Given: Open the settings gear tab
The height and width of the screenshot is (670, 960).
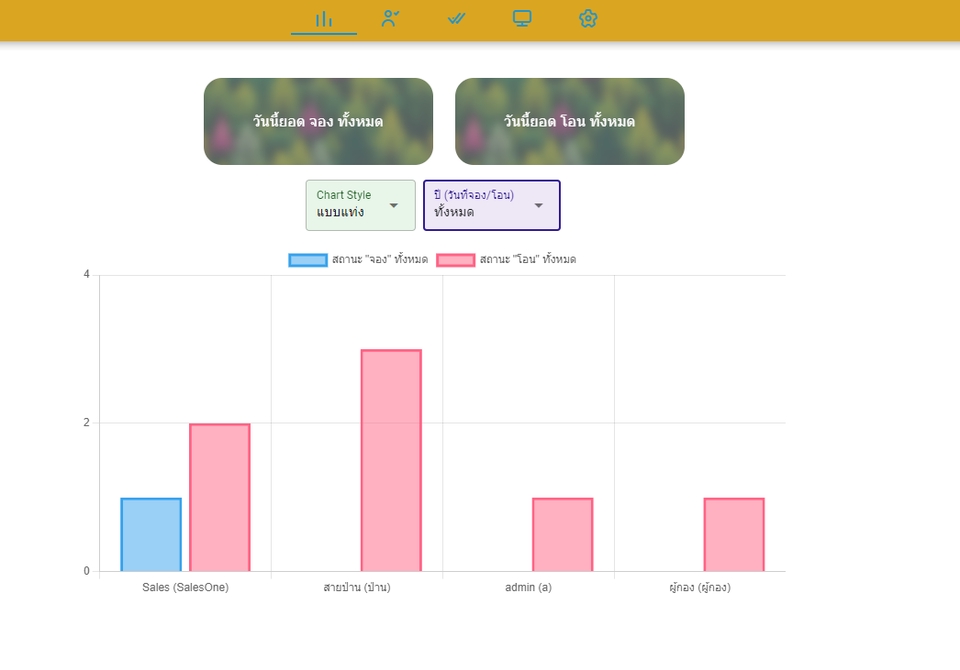Looking at the screenshot, I should 588,19.
